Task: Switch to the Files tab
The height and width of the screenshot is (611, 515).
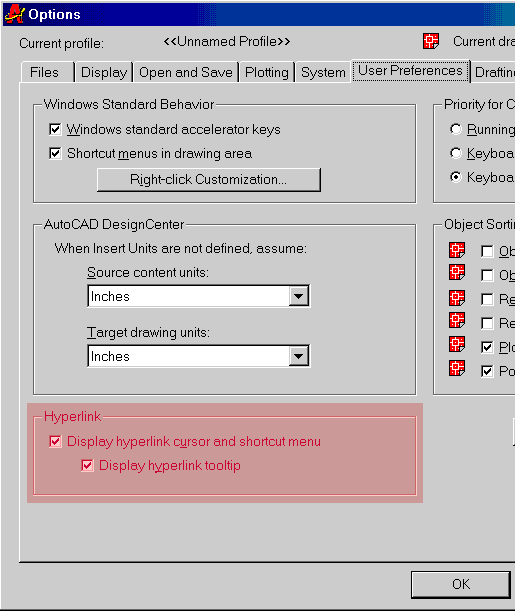Action: click(47, 72)
